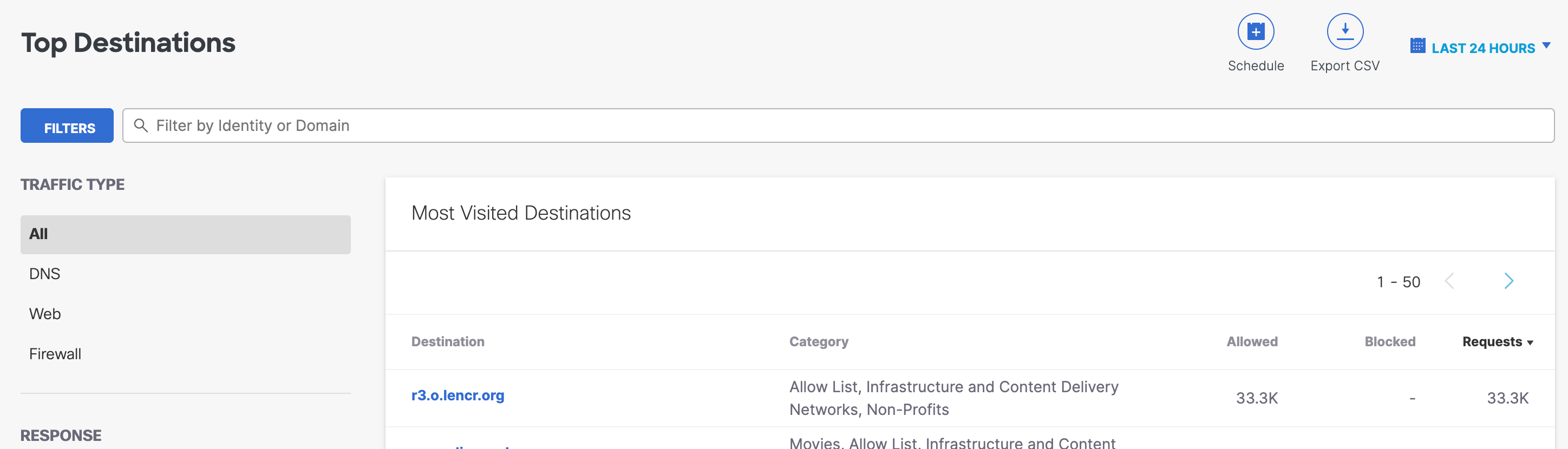This screenshot has height=449, width=1568.
Task: Select the All traffic type
Action: coord(186,234)
